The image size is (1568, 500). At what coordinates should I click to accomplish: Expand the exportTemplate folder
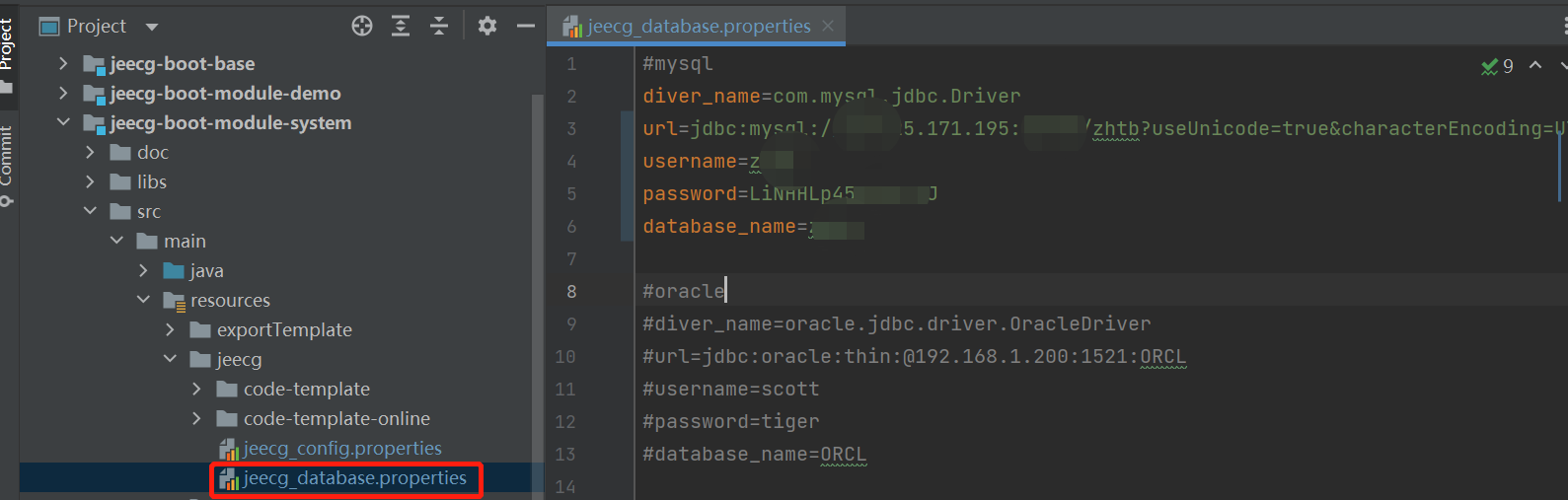point(170,330)
